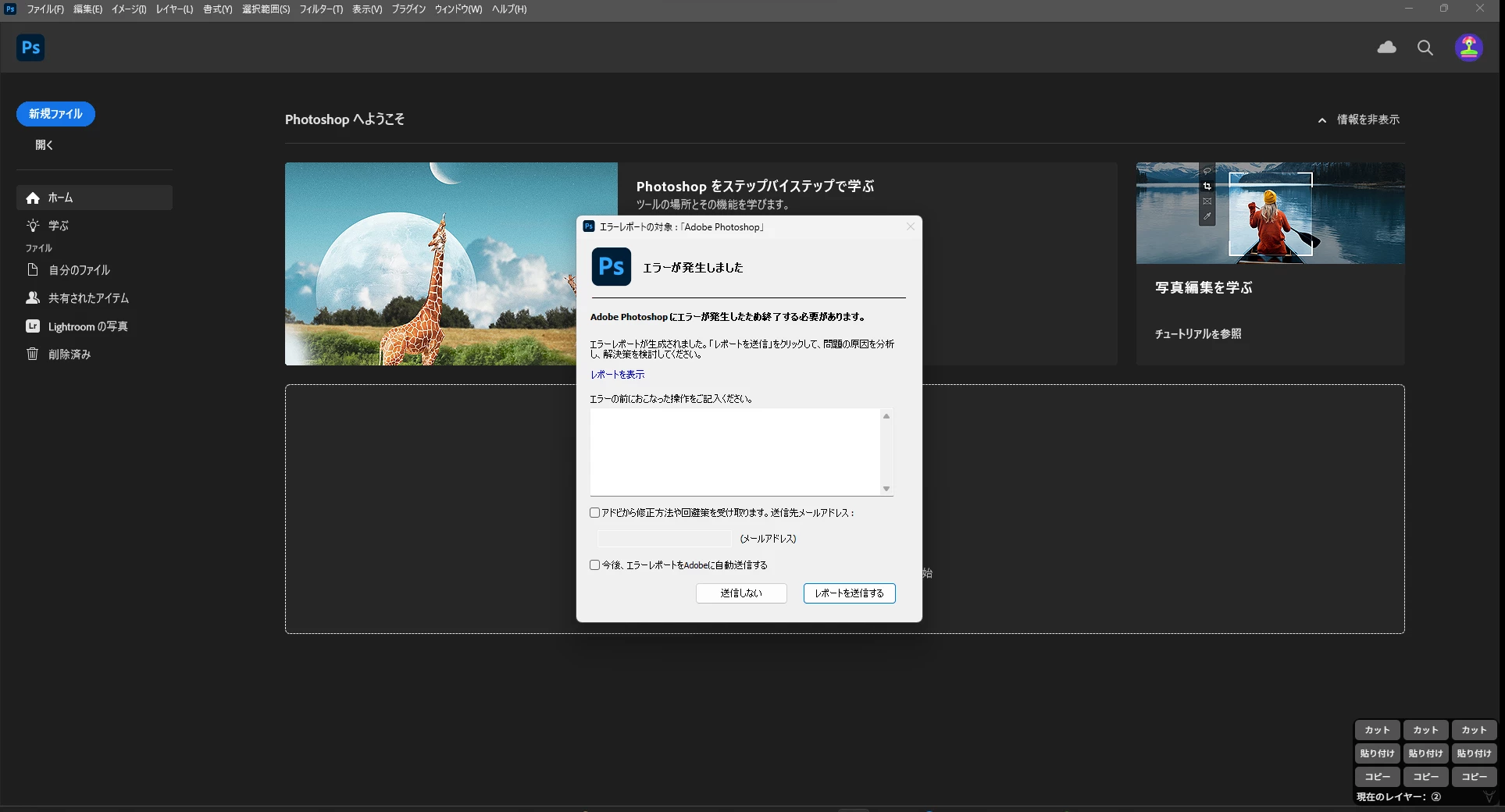Check 今後、エラーレポートをAdobeに自動送信する
Viewport: 1505px width, 812px height.
coord(595,564)
